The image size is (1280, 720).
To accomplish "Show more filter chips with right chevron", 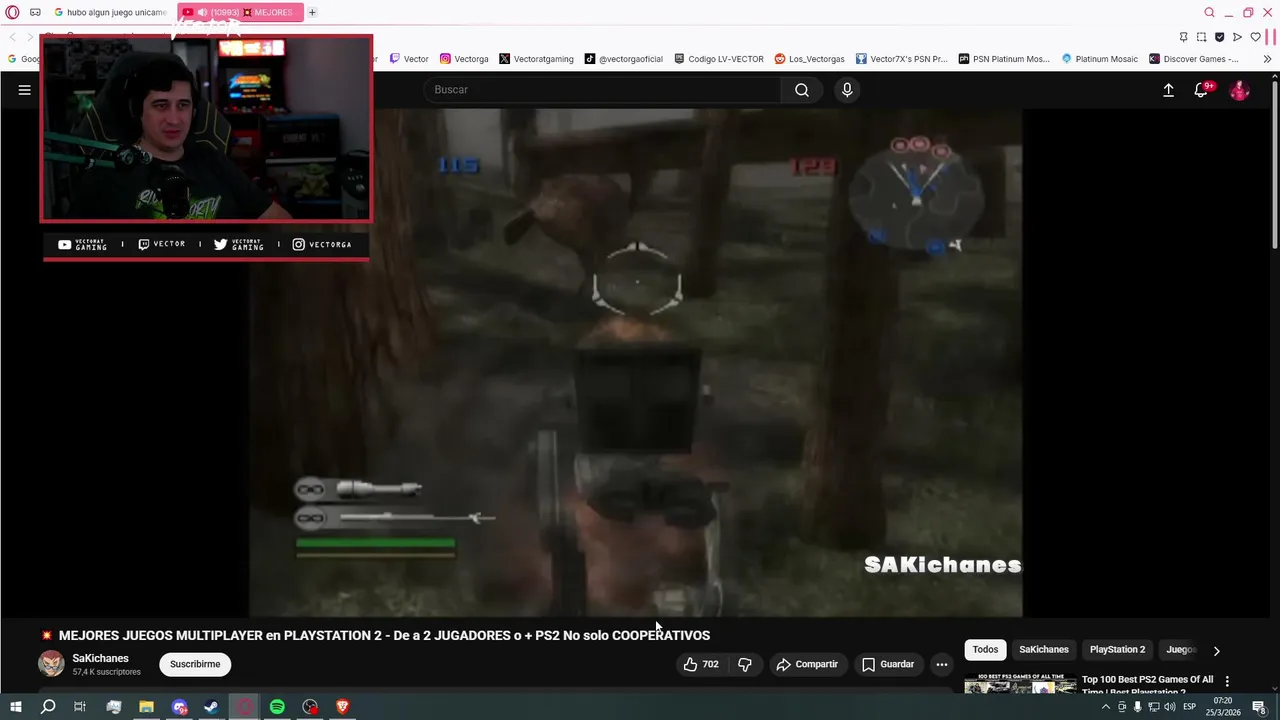I will coord(1216,651).
